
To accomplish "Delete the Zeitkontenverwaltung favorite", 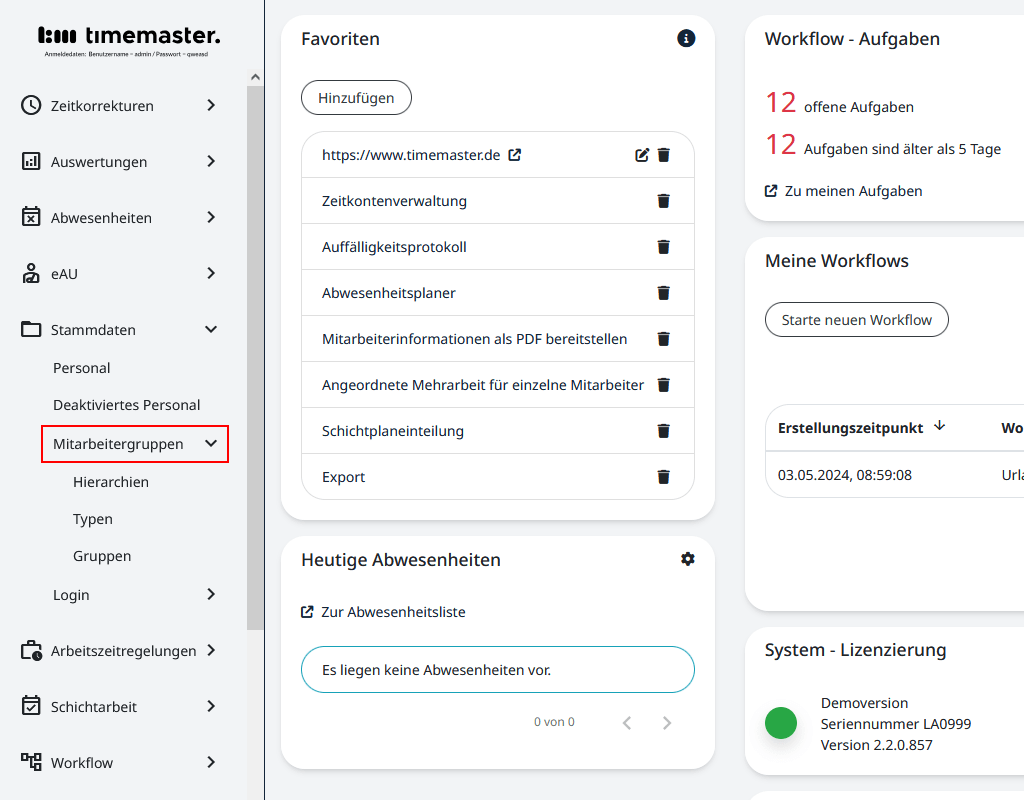I will (663, 200).
